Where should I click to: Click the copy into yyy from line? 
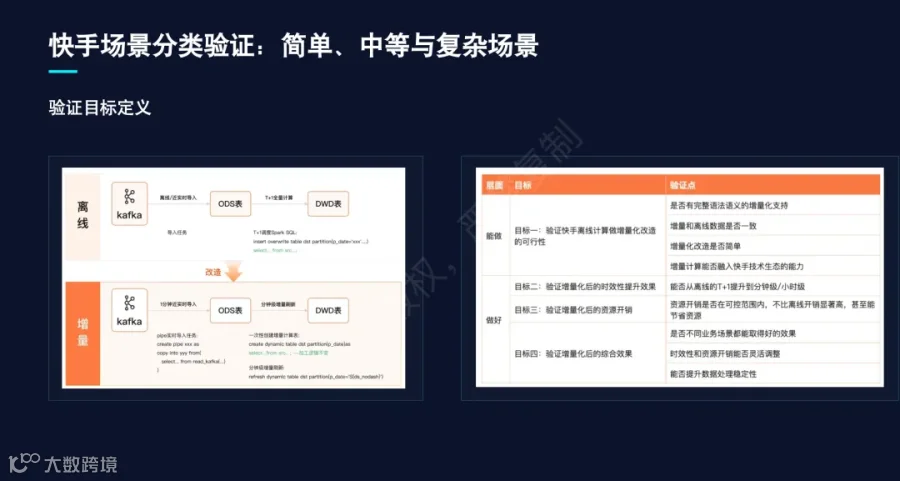click(x=180, y=352)
